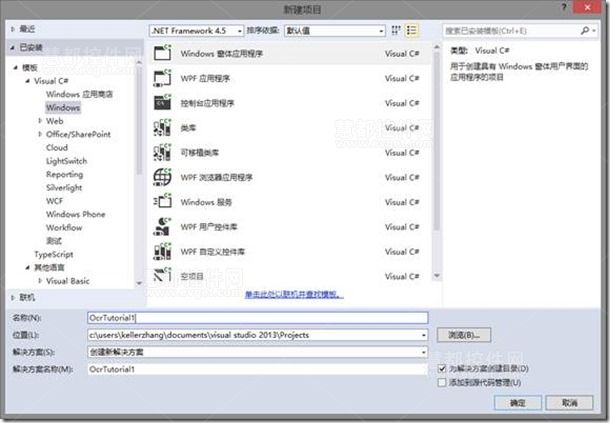This screenshot has width=610, height=423.
Task: Collapse the Visual C# tree node
Action: tap(28, 81)
